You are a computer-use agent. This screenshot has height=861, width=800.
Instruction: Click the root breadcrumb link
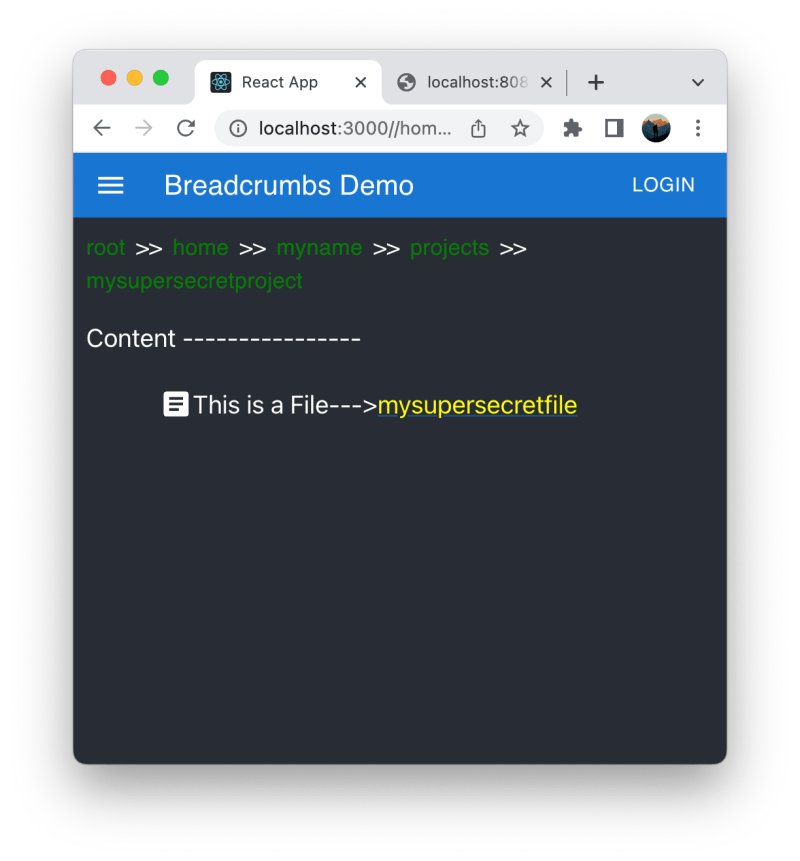(x=105, y=247)
